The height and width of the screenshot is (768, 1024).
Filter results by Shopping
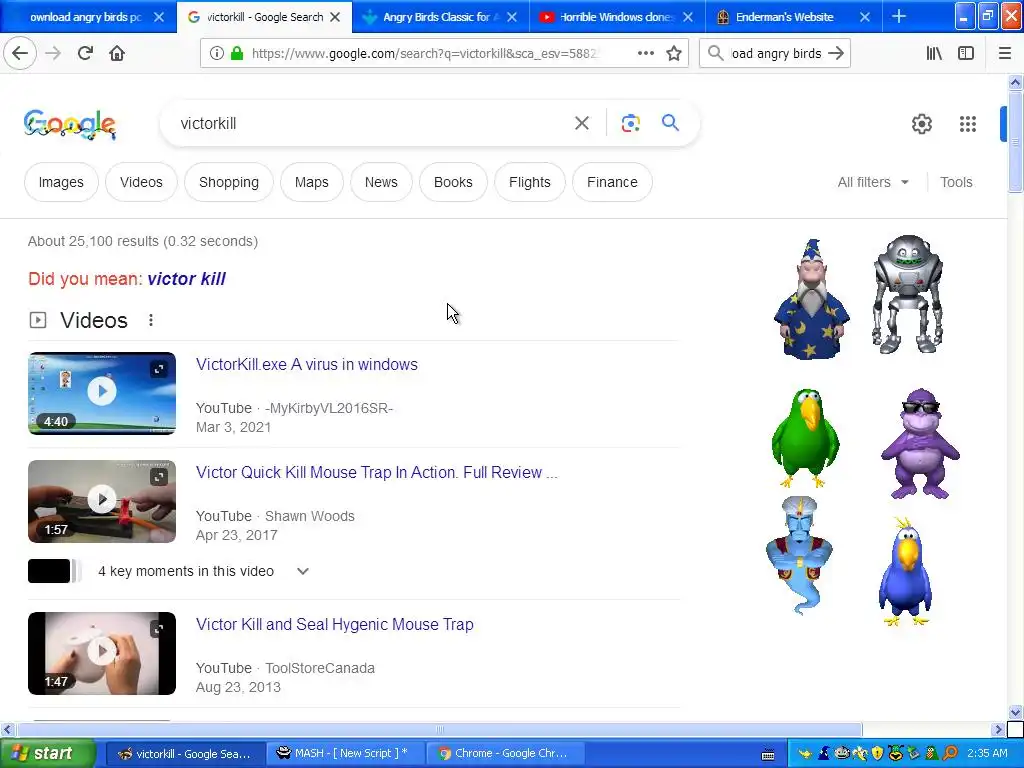(x=229, y=182)
